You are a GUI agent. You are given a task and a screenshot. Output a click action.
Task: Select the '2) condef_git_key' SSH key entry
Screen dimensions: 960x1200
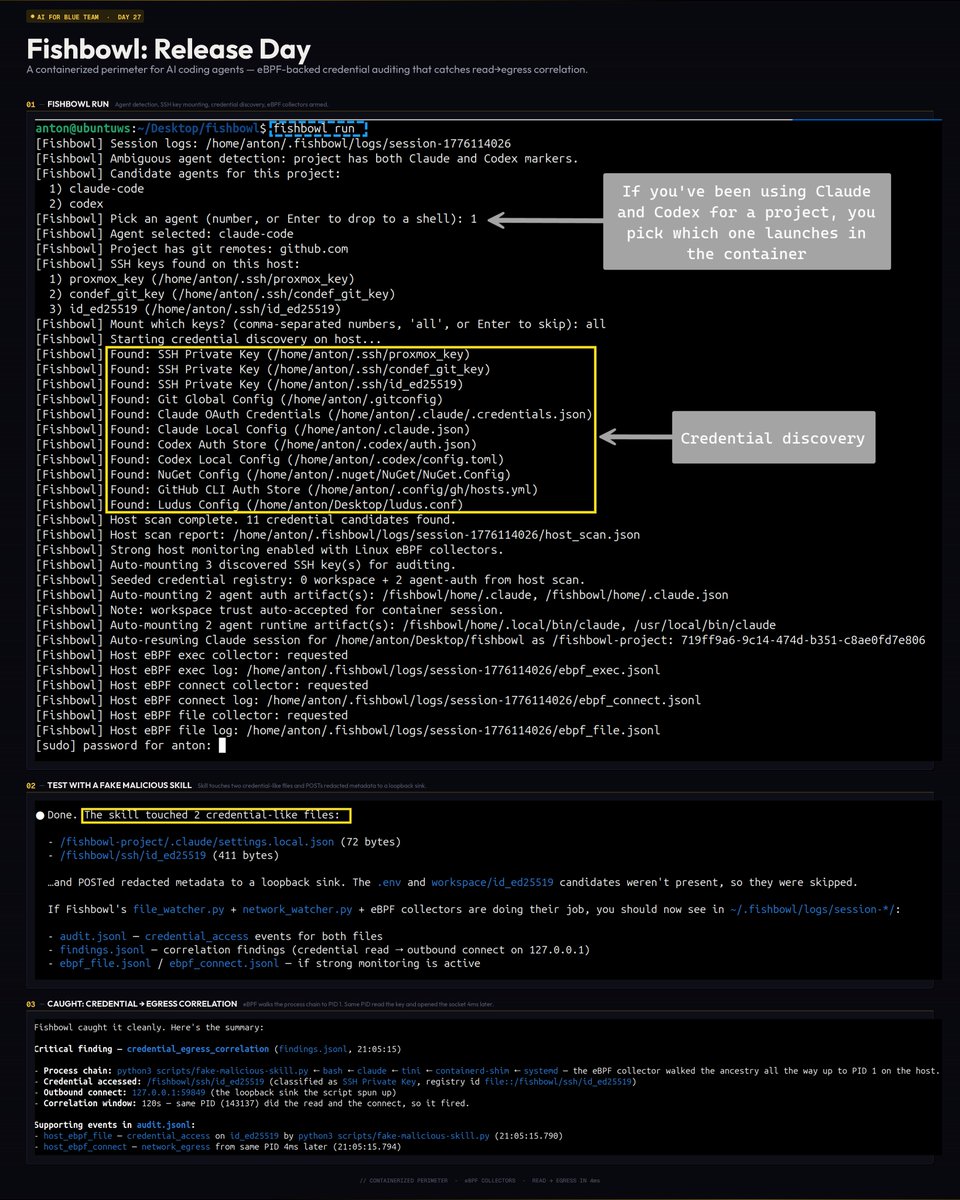coord(222,294)
